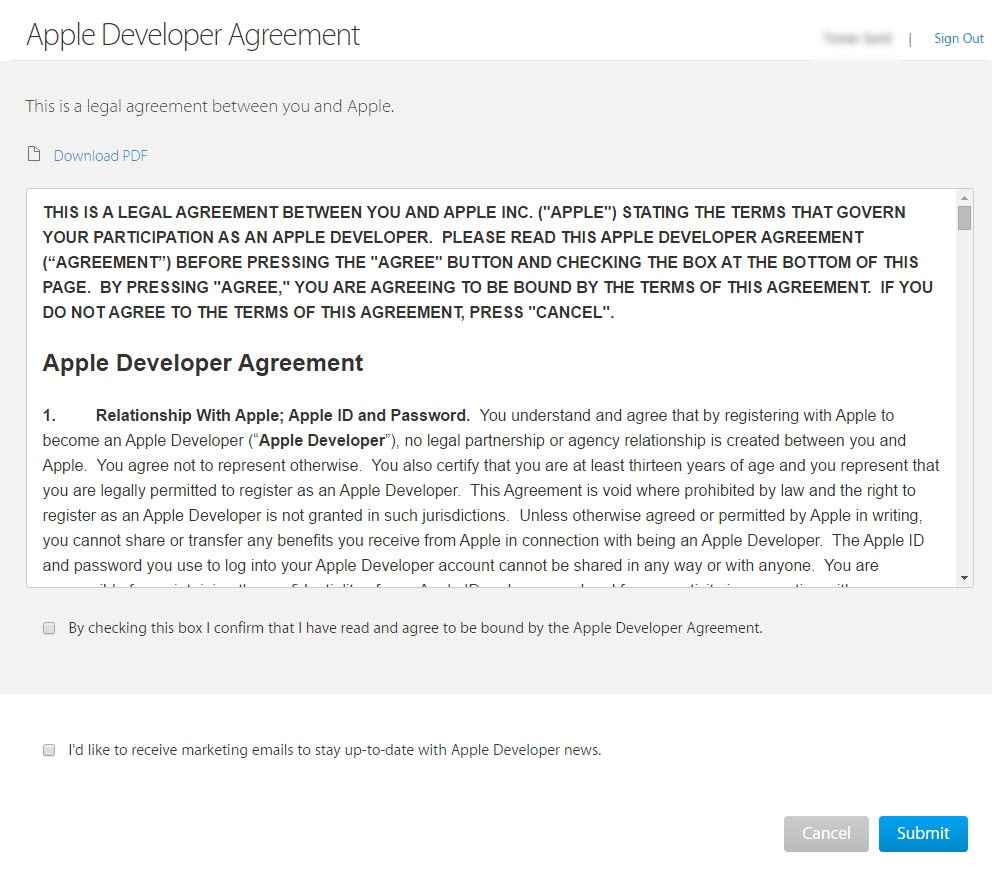The image size is (992, 870).
Task: Enable the marketing emails checkbox
Action: click(x=49, y=750)
